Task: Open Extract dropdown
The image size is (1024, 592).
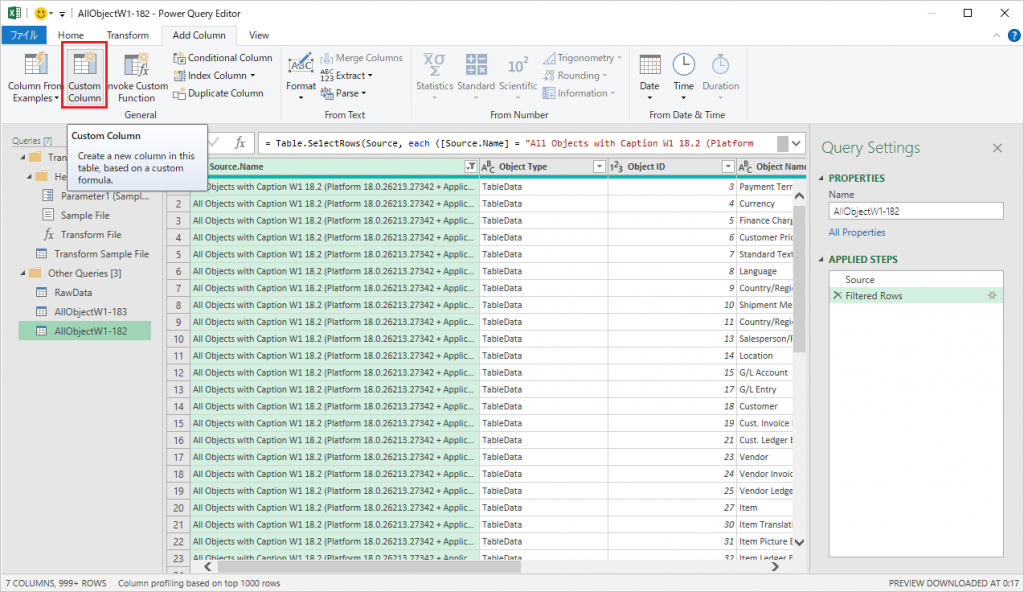Action: [346, 75]
